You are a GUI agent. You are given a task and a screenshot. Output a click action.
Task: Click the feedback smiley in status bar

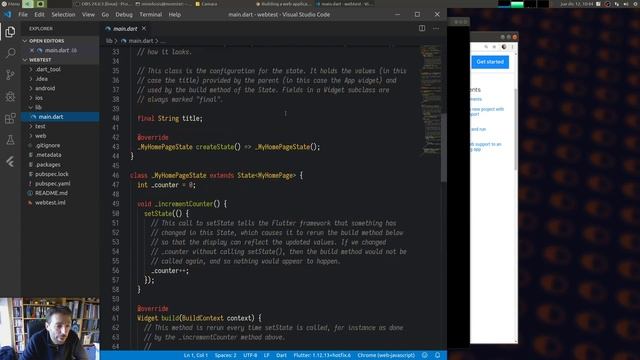[x=424, y=355]
